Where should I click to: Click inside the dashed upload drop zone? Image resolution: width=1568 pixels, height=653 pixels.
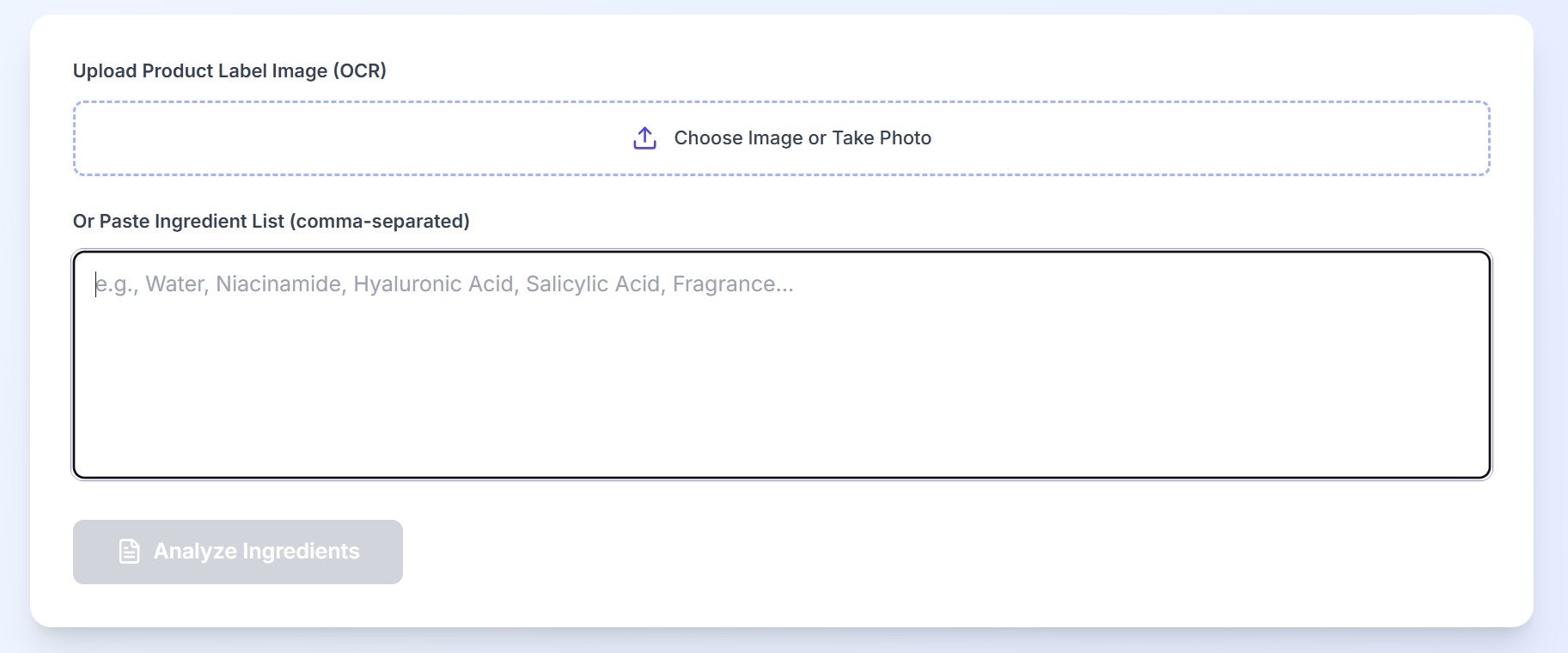344,138
